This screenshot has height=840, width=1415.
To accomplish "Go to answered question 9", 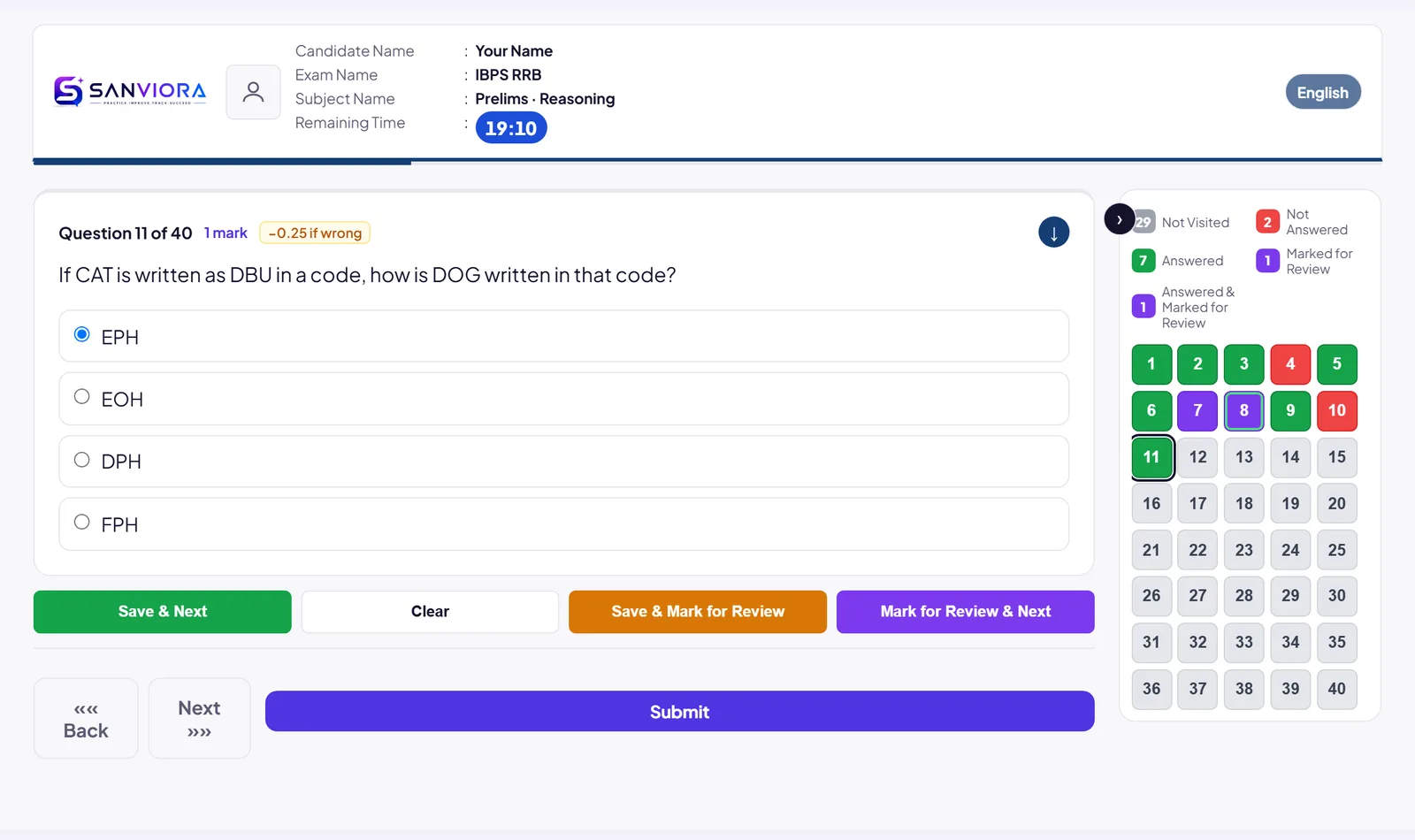I will (x=1290, y=411).
